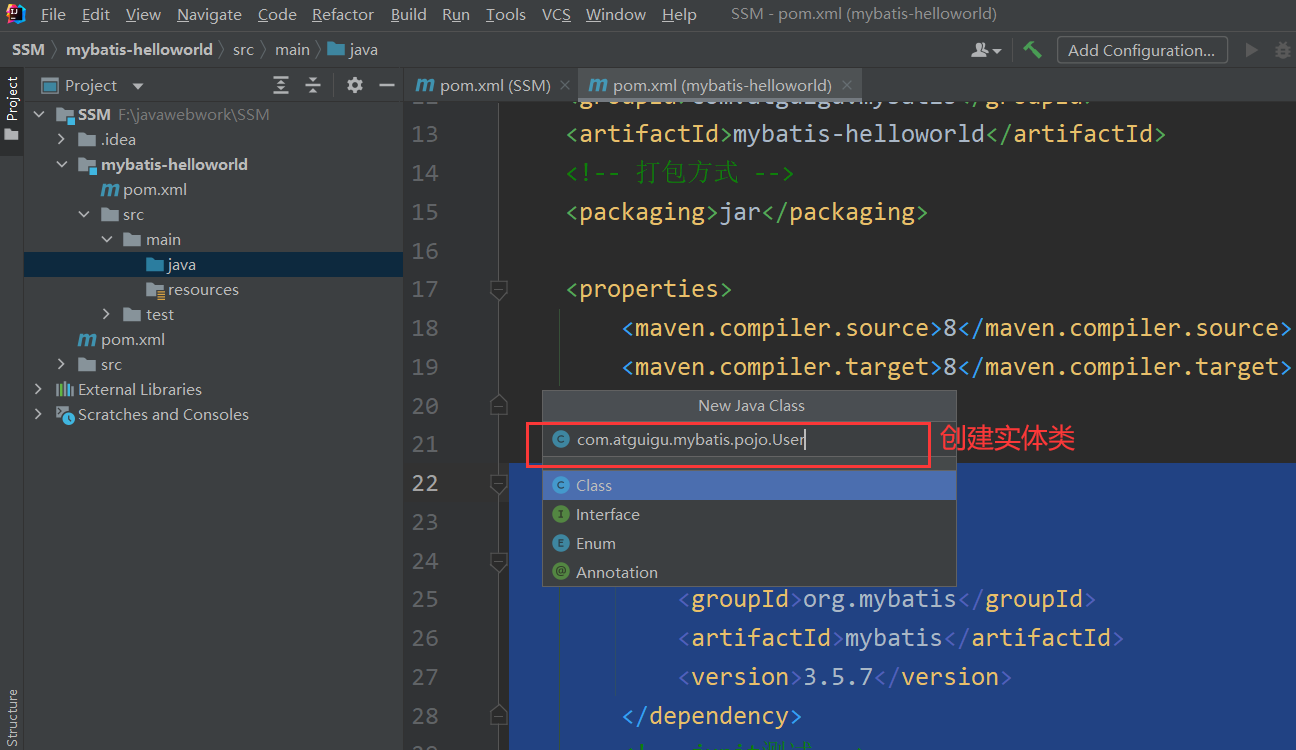Click mybatis-helloworld breadcrumb
The image size is (1296, 750).
click(x=139, y=49)
